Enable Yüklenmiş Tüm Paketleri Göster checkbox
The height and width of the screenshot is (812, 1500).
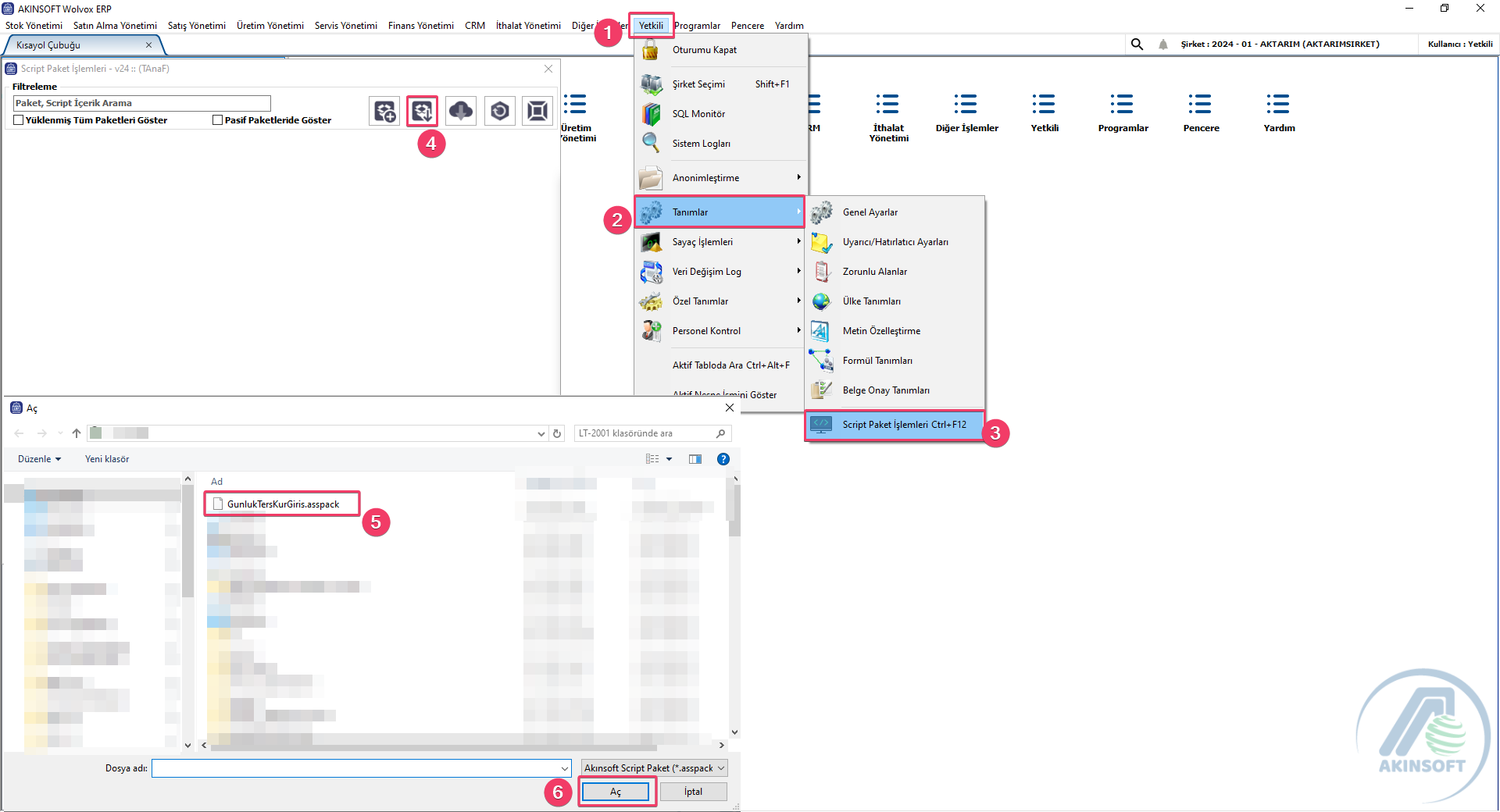pyautogui.click(x=19, y=120)
